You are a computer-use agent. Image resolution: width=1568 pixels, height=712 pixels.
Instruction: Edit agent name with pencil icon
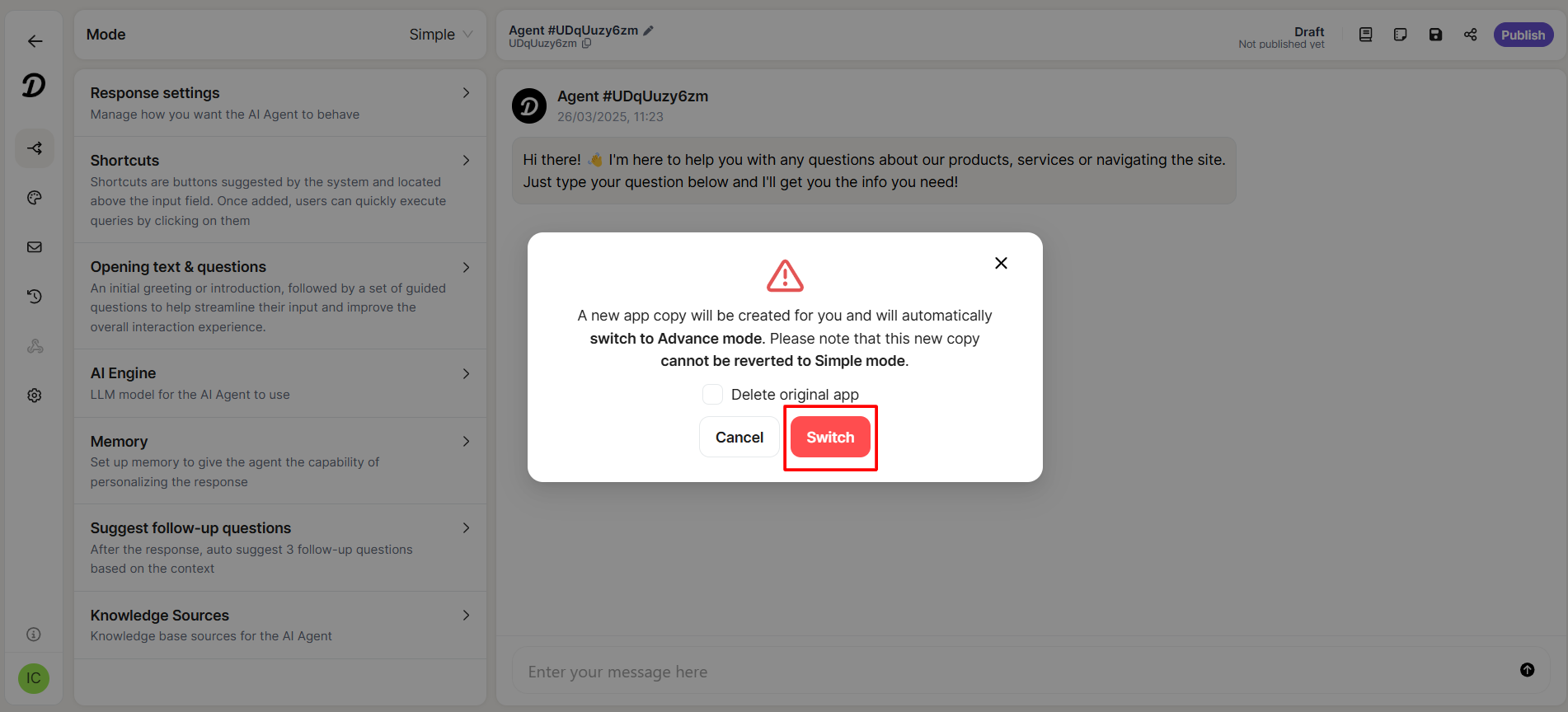point(649,30)
